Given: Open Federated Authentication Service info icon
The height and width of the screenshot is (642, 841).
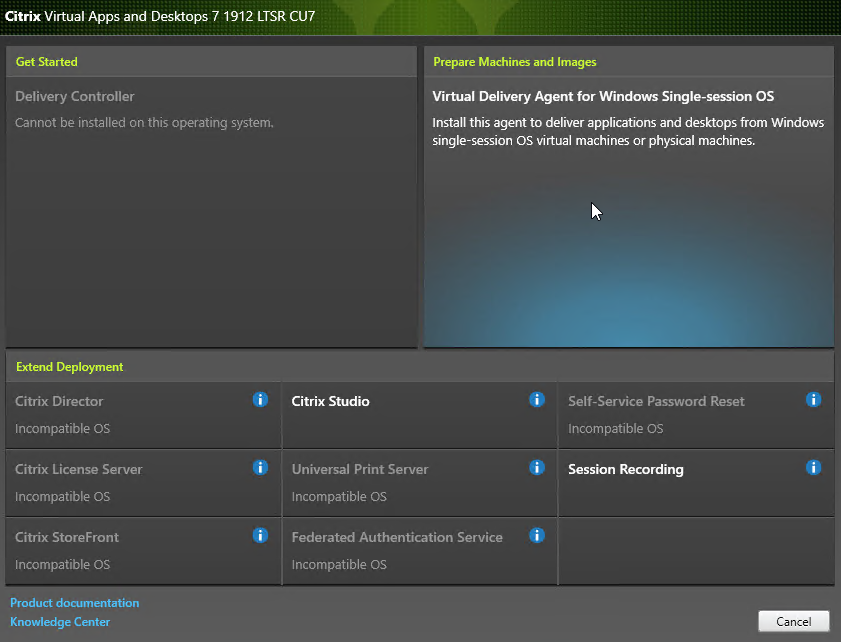Looking at the screenshot, I should tap(537, 535).
